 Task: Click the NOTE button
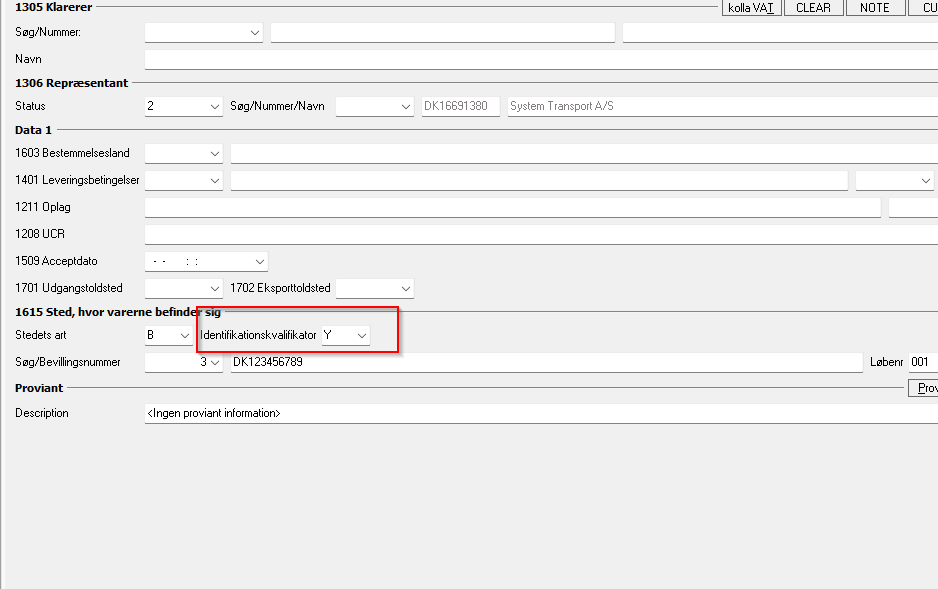874,8
